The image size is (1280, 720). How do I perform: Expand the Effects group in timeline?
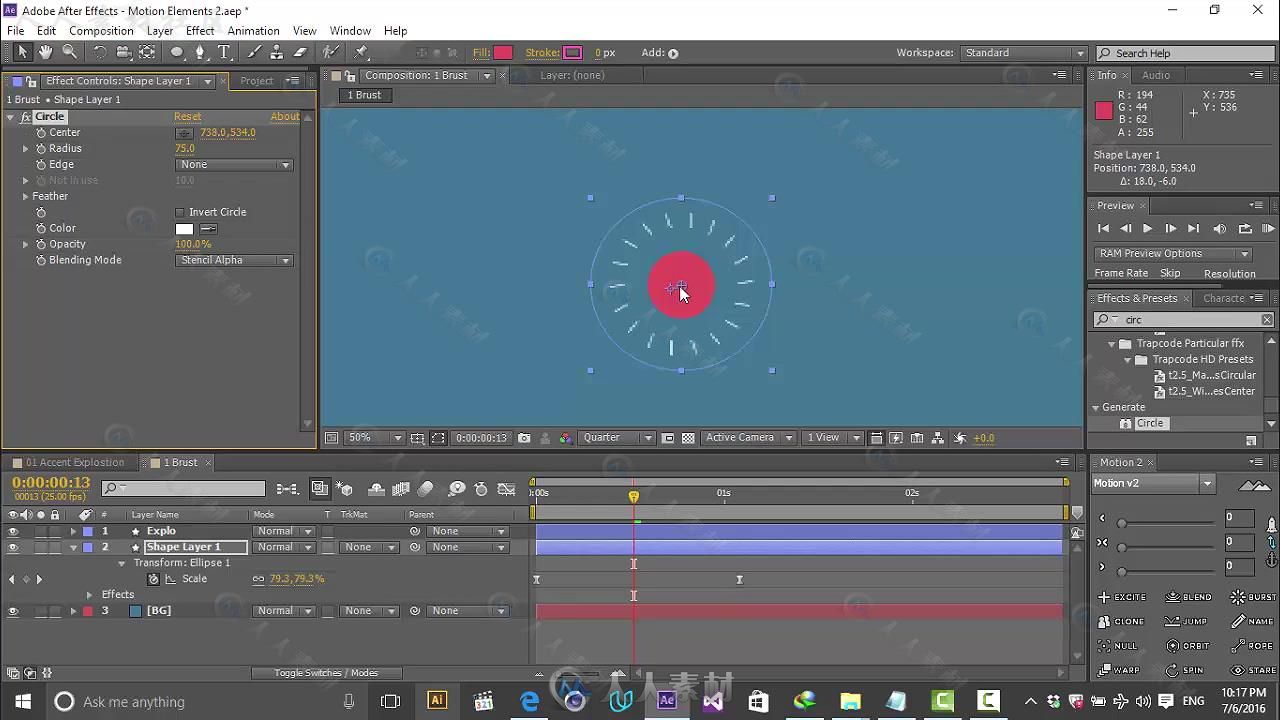pyautogui.click(x=89, y=595)
